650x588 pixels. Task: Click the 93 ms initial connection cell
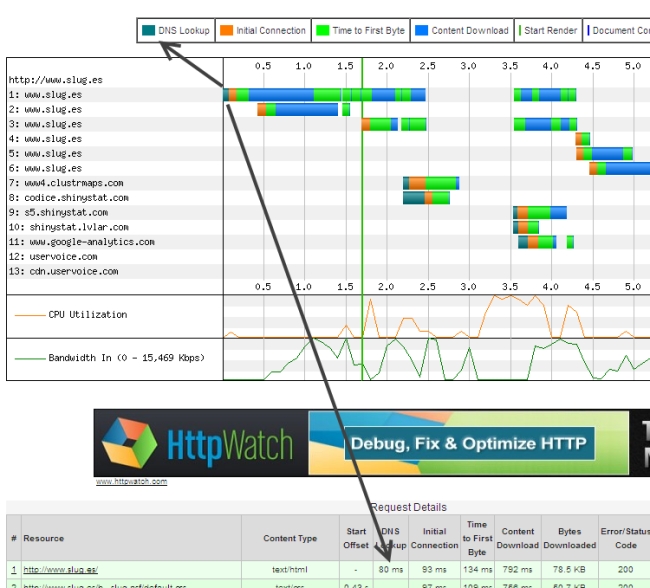pyautogui.click(x=434, y=570)
